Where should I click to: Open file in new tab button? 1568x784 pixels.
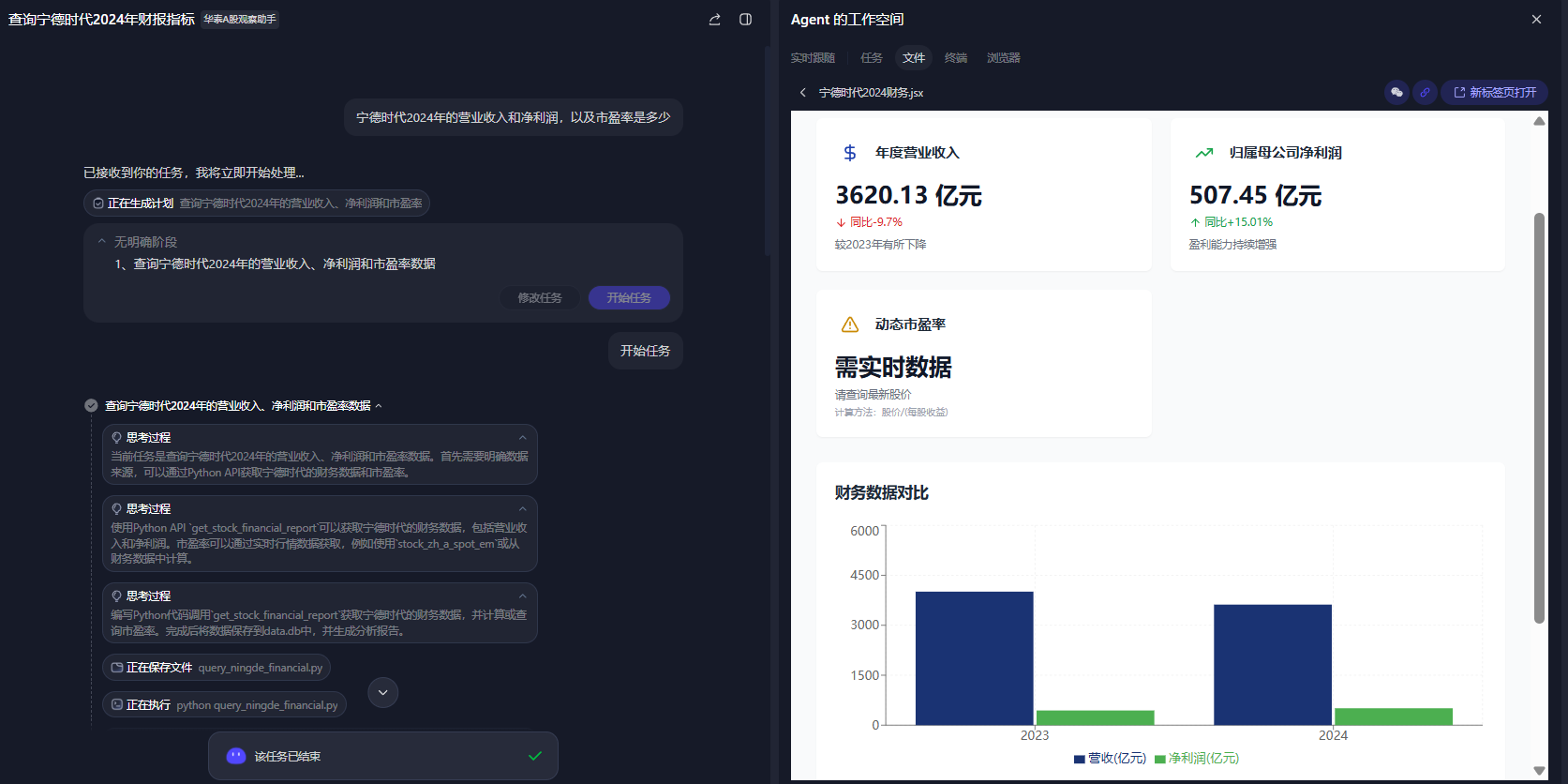[1494, 93]
